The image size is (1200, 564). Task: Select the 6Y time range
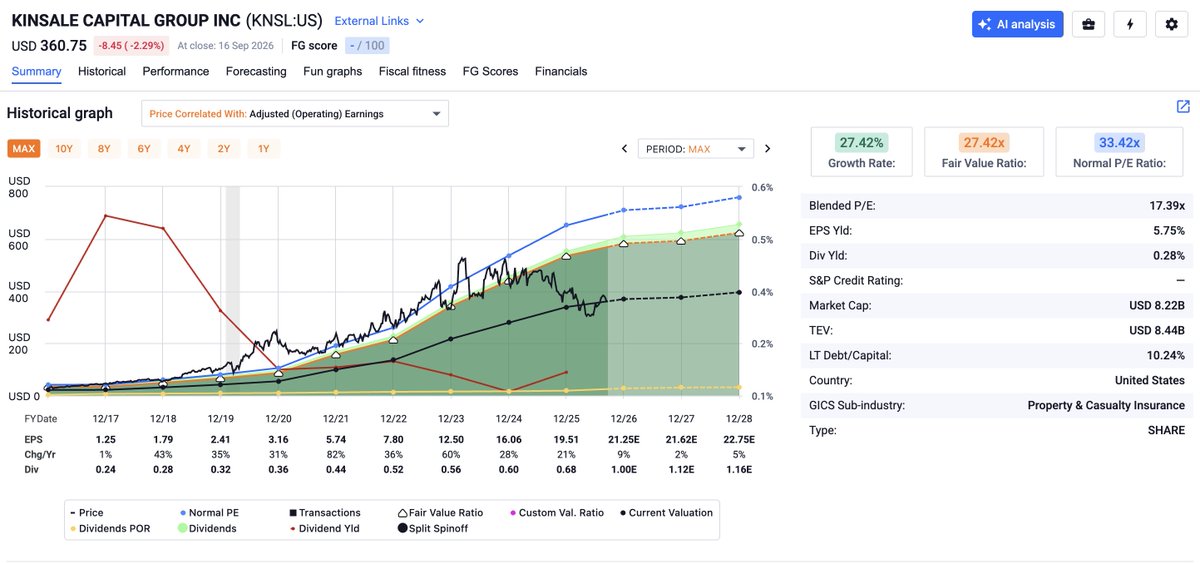tap(144, 149)
